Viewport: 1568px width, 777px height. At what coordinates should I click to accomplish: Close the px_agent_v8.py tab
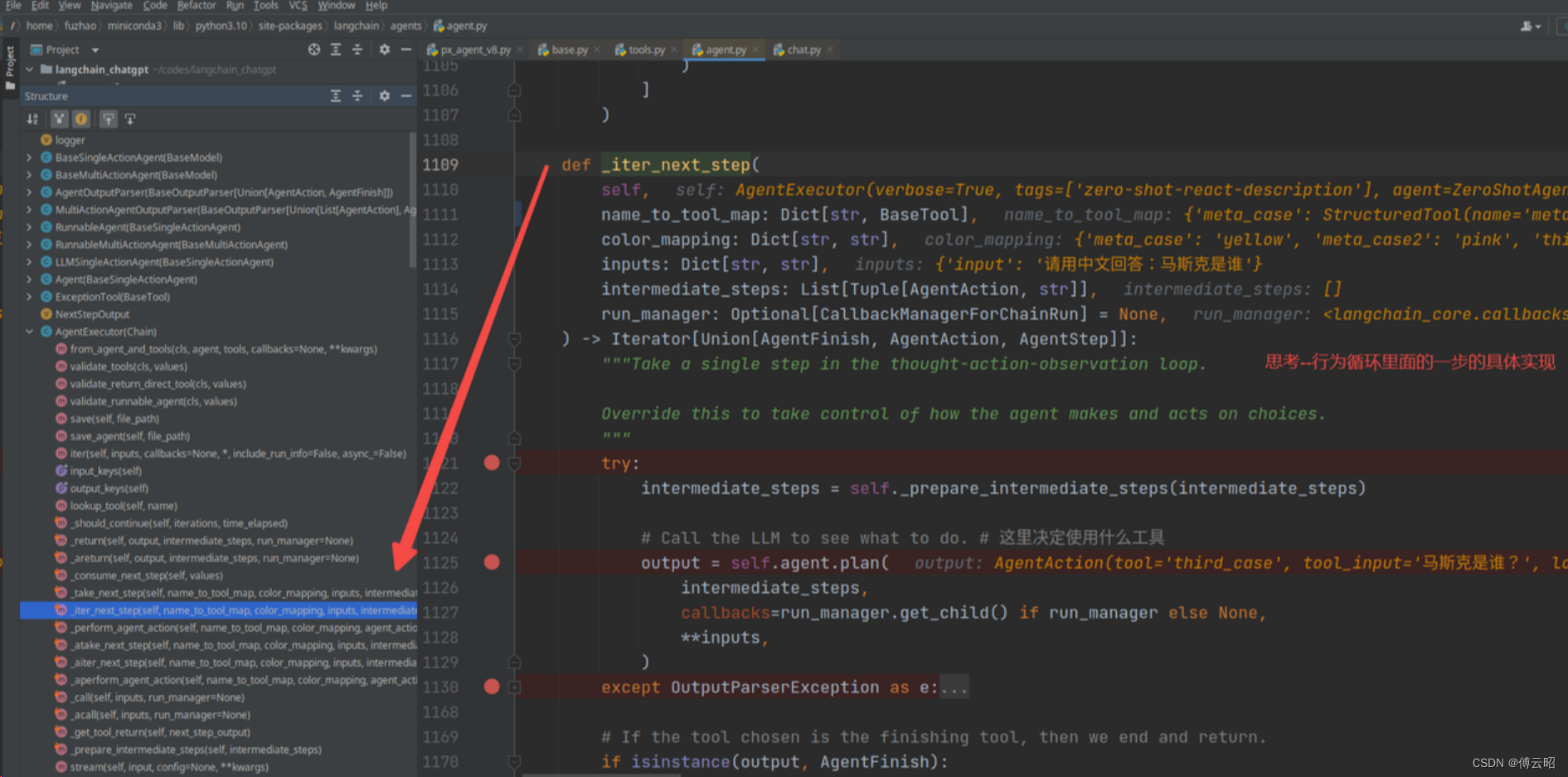520,50
